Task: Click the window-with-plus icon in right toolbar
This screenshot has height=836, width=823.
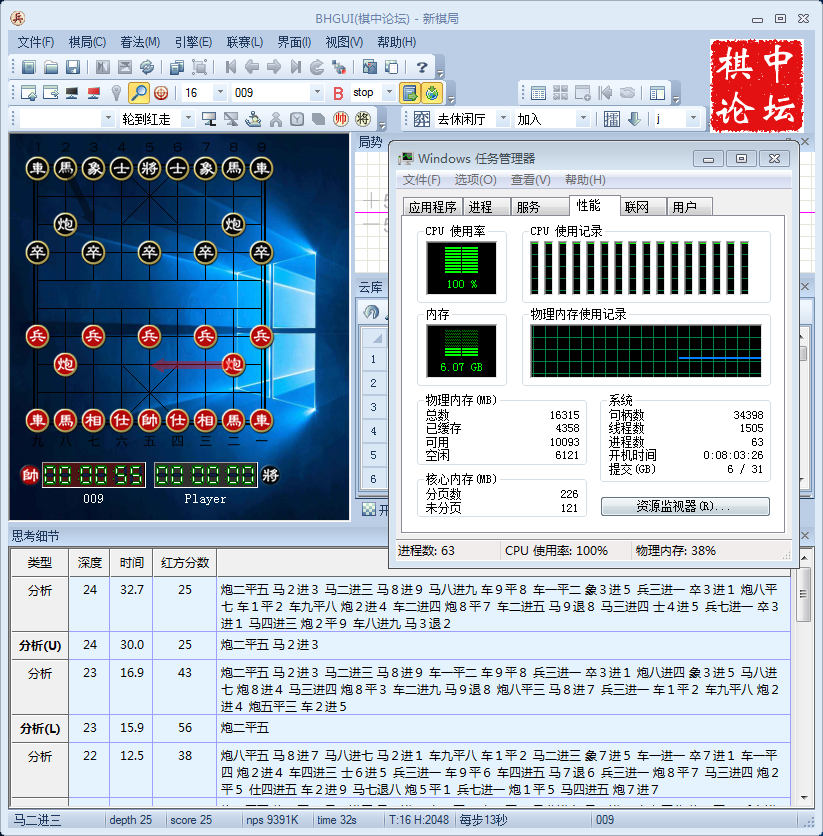Action: coord(582,93)
